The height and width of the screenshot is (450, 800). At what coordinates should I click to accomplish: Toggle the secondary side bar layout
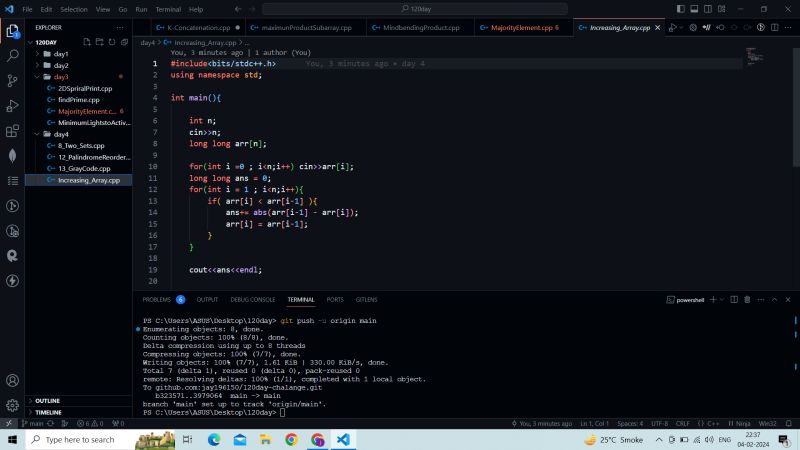(708, 9)
